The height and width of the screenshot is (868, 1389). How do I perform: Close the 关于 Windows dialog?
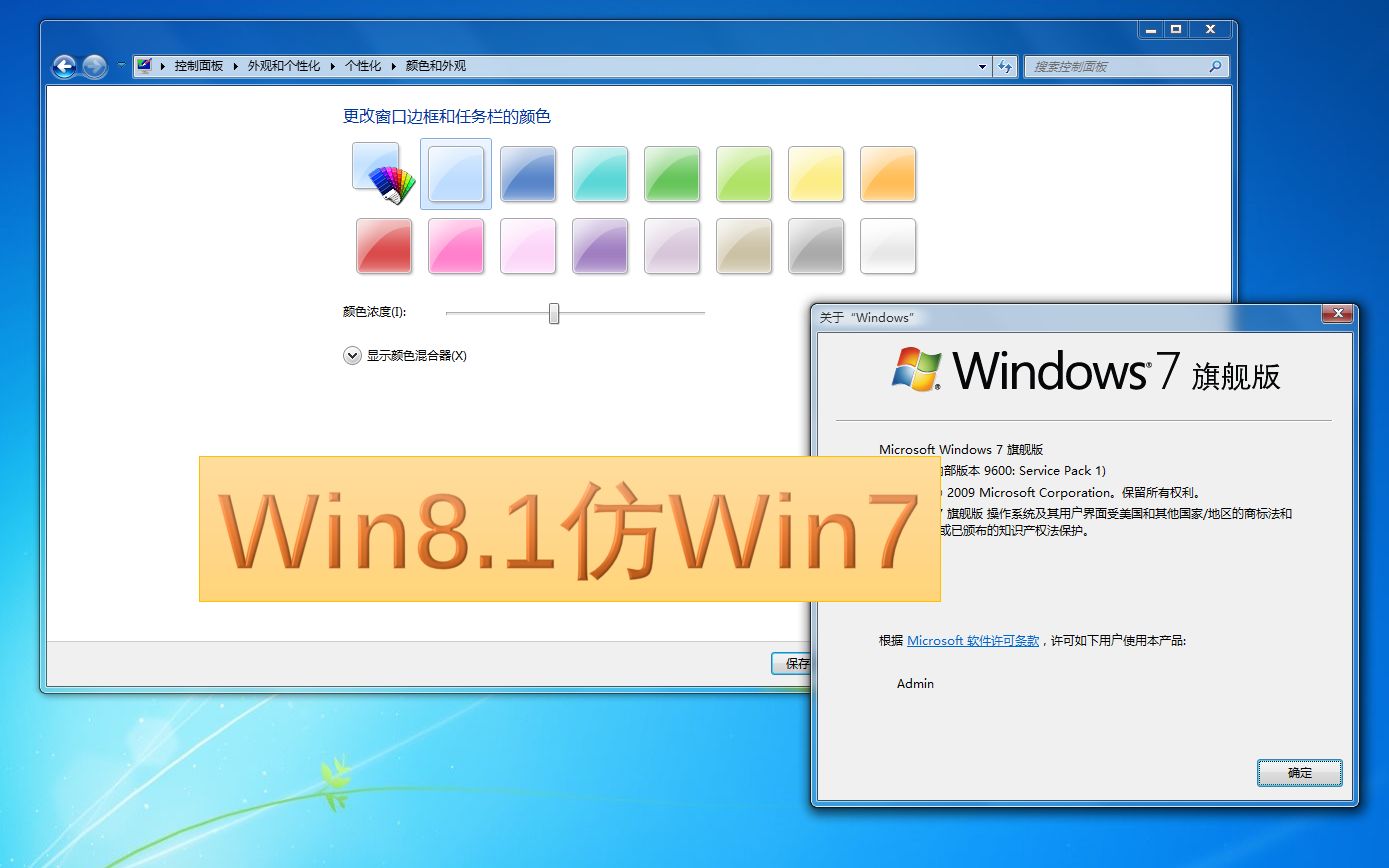coord(1337,314)
